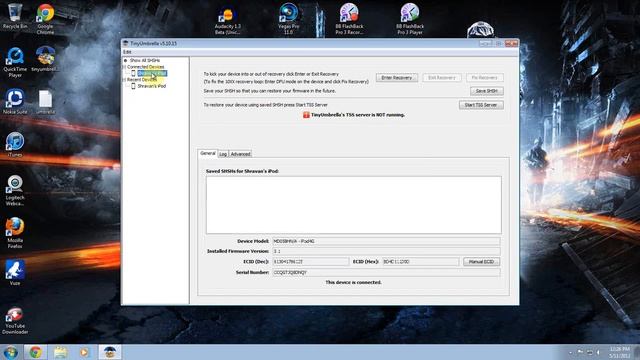The width and height of the screenshot is (640, 360).
Task: Click the Installed Firmware Version field
Action: point(386,251)
